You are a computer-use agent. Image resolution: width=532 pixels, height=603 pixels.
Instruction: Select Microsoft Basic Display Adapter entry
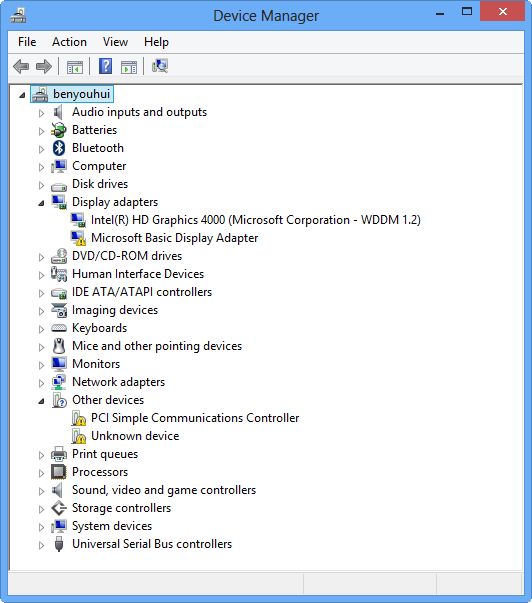pyautogui.click(x=174, y=238)
